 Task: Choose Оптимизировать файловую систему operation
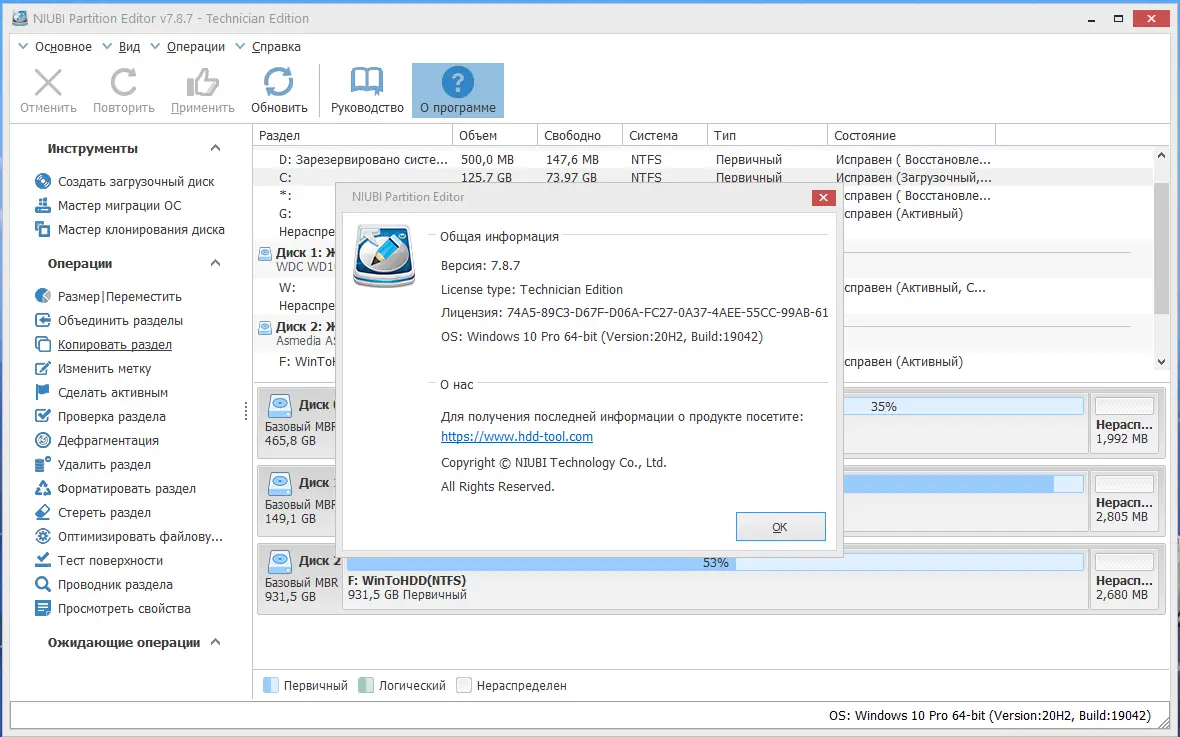[129, 538]
